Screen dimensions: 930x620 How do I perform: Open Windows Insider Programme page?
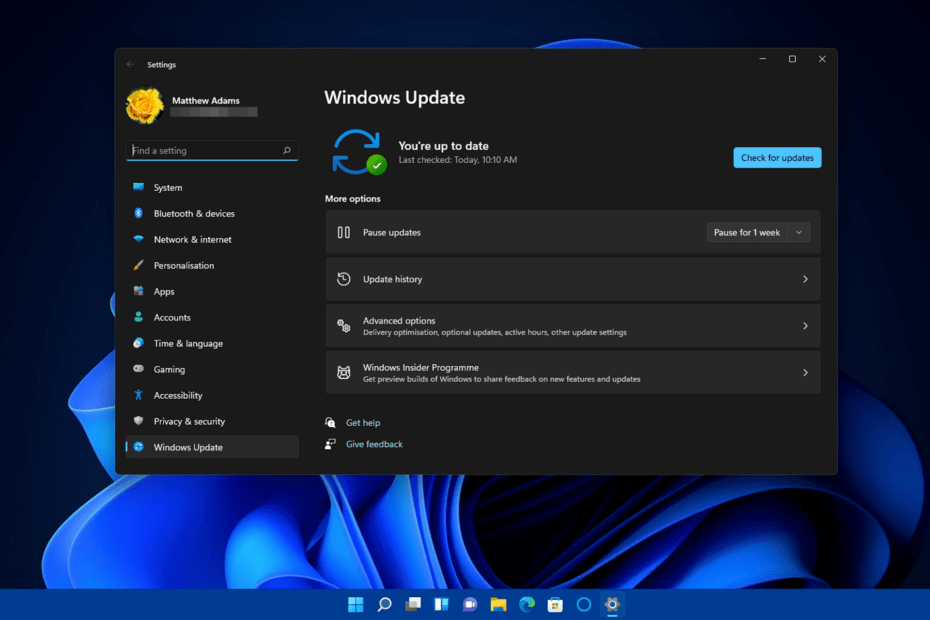573,373
